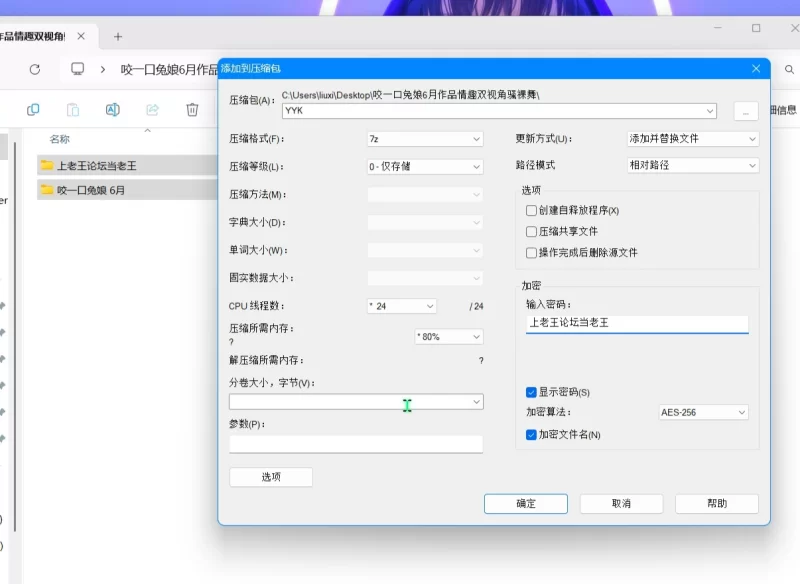Select the 上老王论坛当老王 folder

click(x=96, y=165)
